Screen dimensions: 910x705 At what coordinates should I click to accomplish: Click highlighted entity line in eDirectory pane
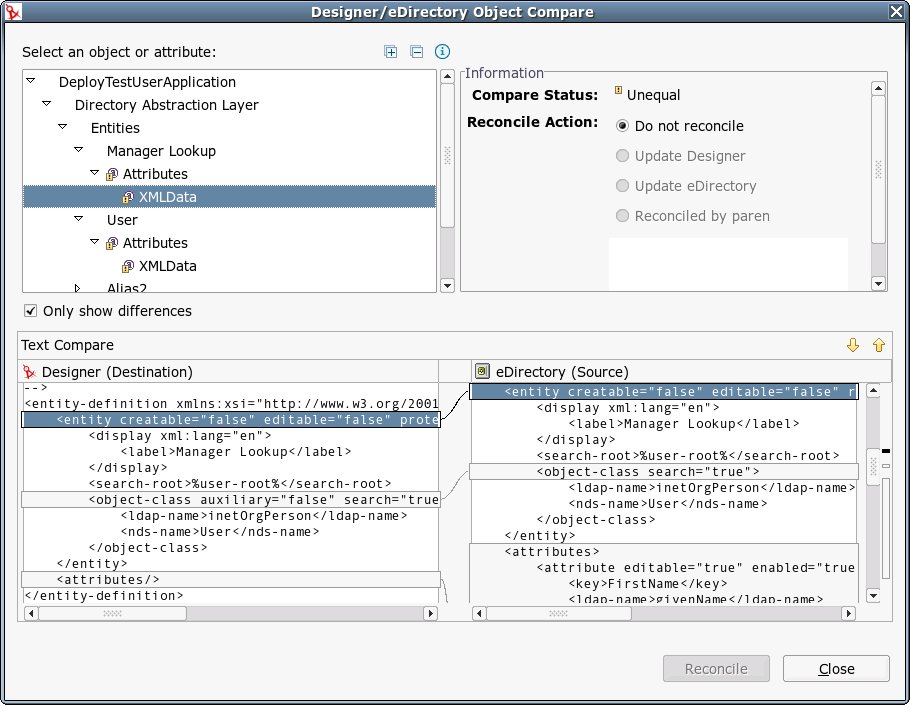click(663, 392)
